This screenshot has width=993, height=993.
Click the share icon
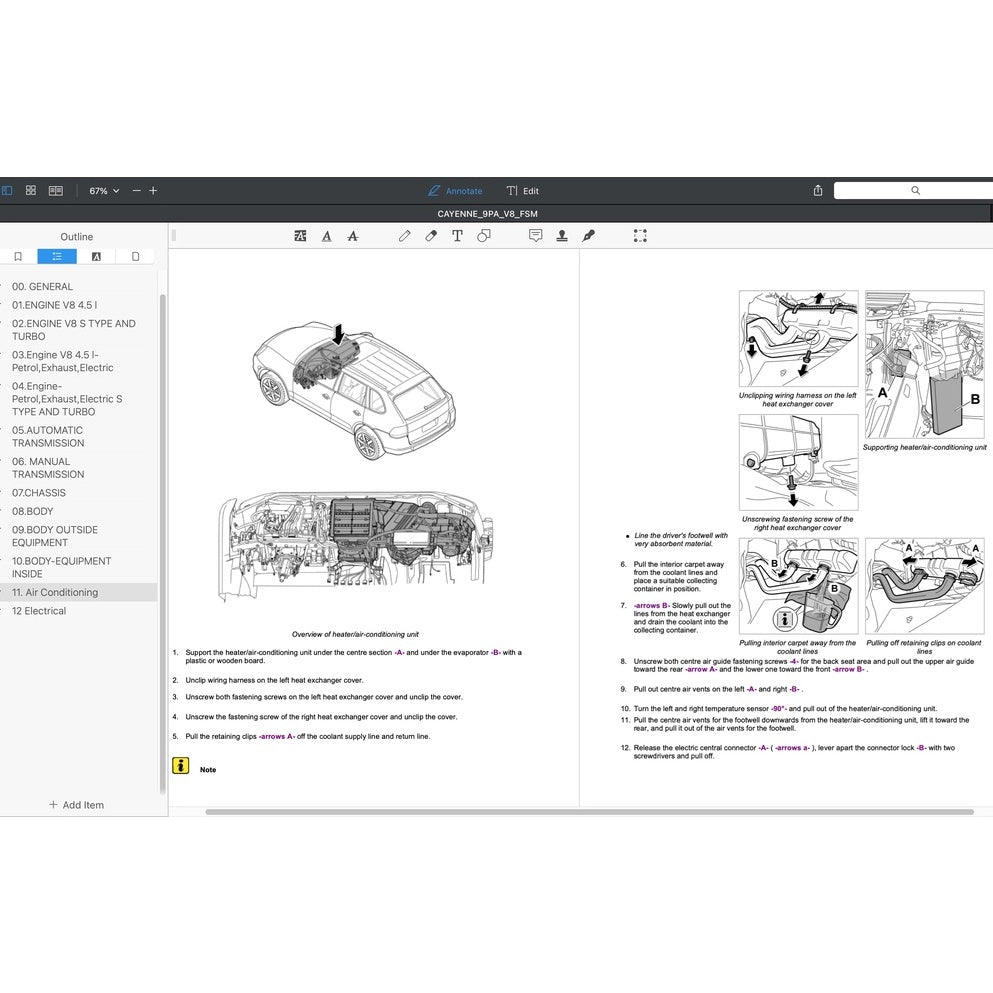(818, 191)
